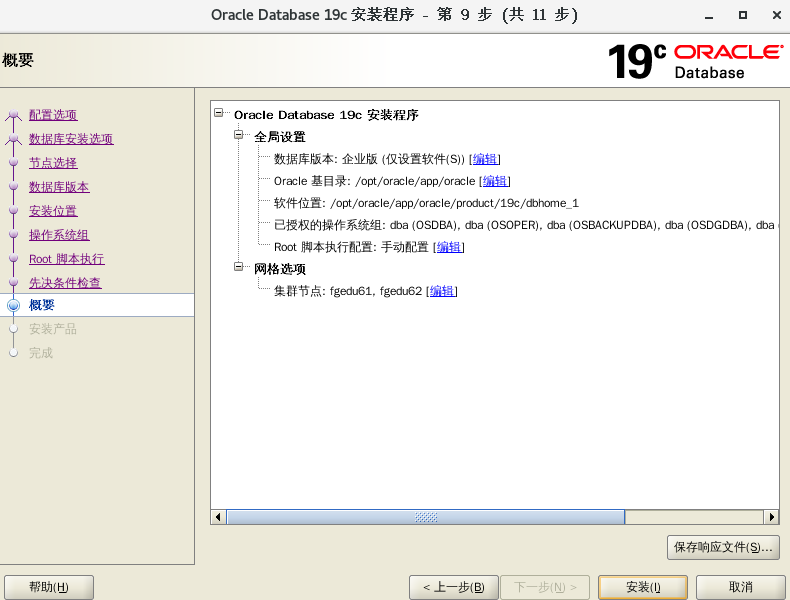
Task: Select Root 脚本执行配置: 手动配置 row text
Action: click(351, 247)
